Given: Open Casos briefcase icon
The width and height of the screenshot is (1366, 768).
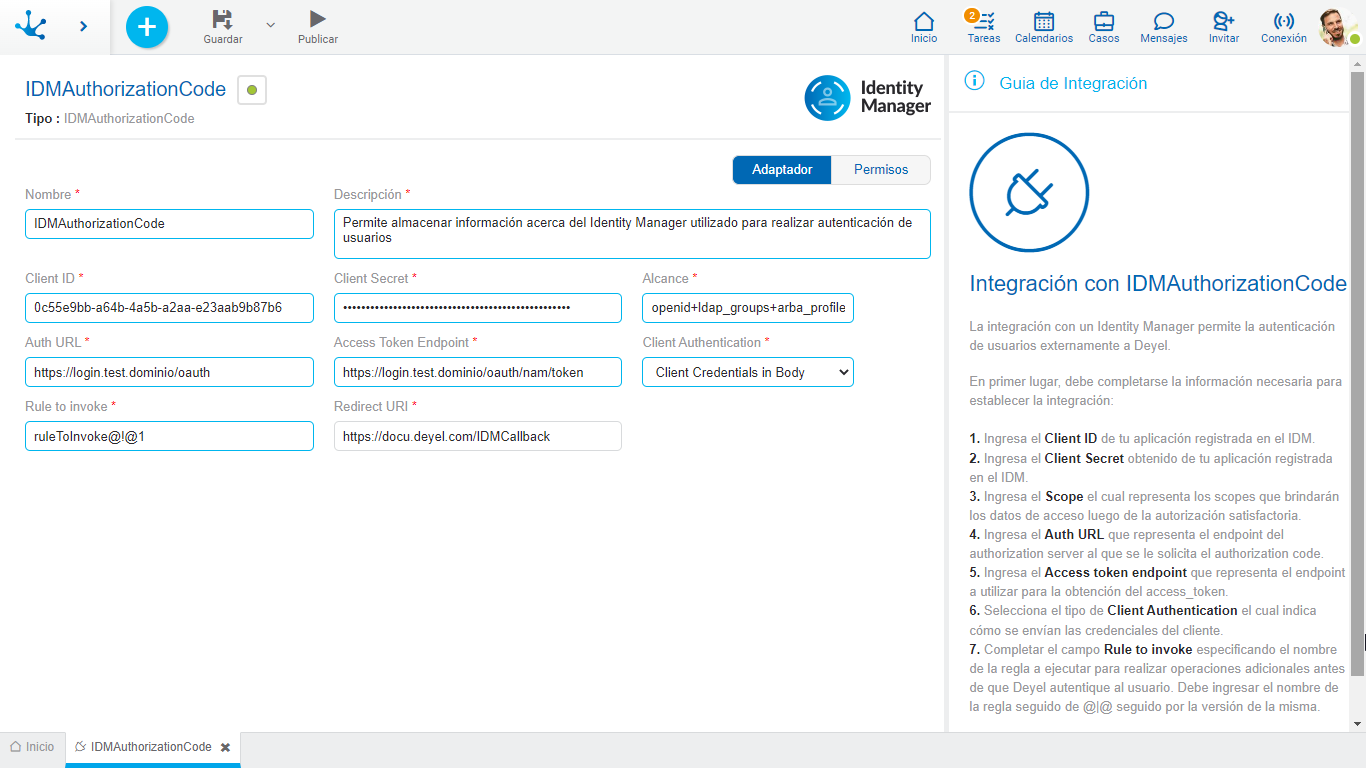Looking at the screenshot, I should click(x=1104, y=21).
